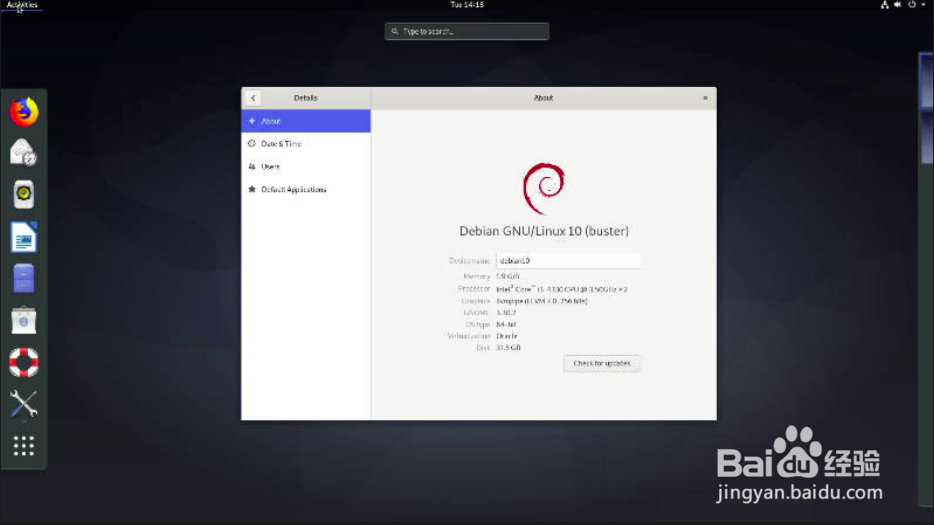Click the Disk value 31.5 GB

coord(508,347)
